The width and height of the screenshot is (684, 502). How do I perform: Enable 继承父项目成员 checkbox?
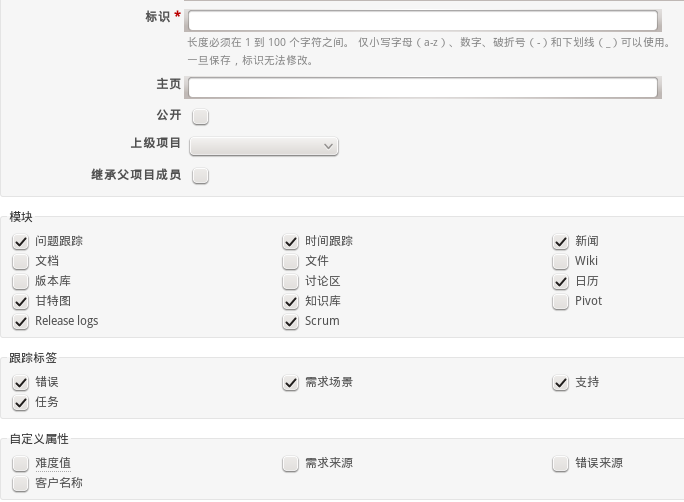tap(201, 176)
